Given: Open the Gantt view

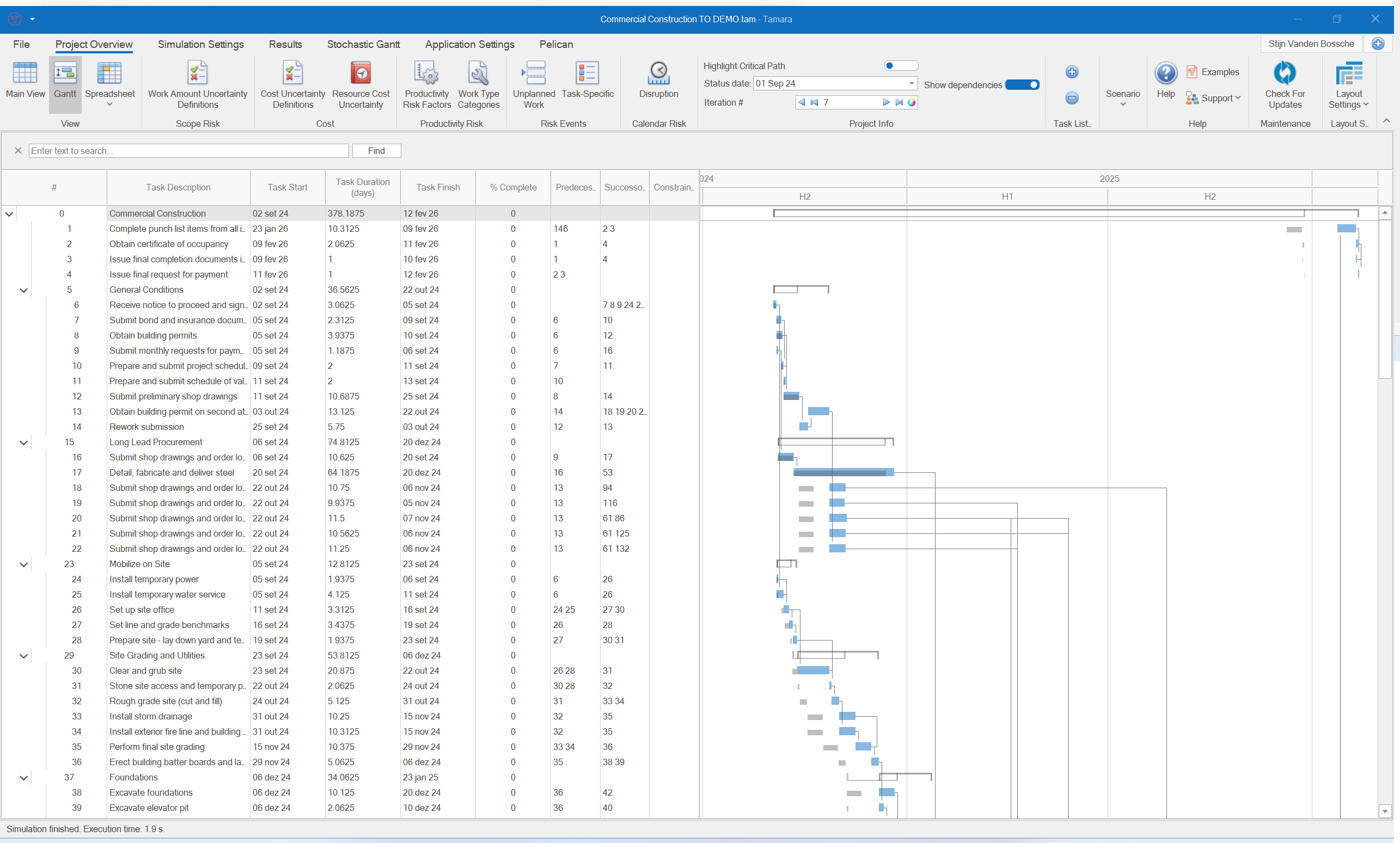Looking at the screenshot, I should coord(65,82).
